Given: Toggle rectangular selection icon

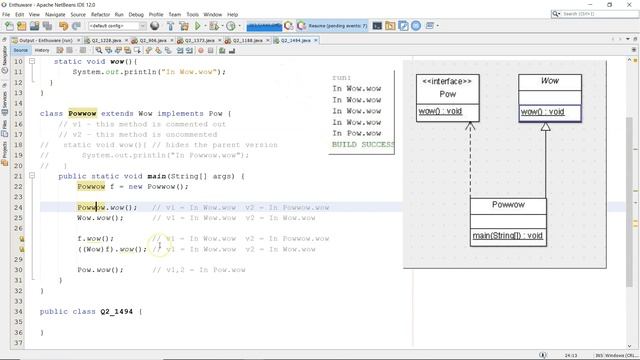Looking at the screenshot, I should click(x=137, y=50).
